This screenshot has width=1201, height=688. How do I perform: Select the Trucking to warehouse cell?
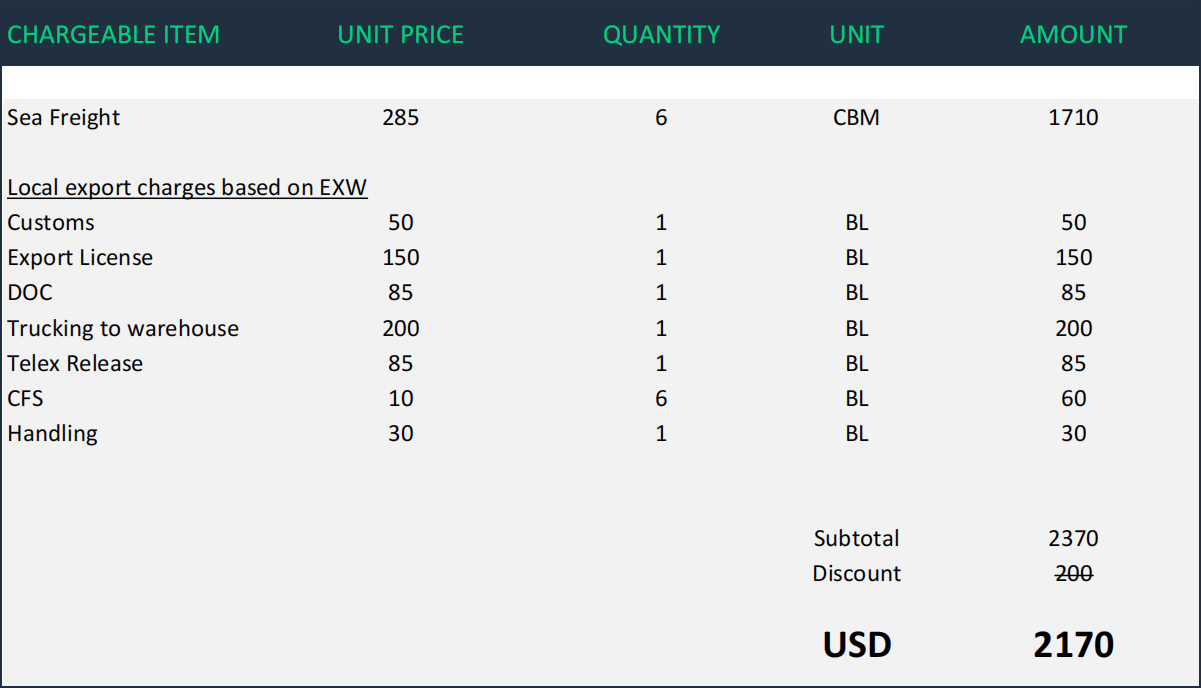tap(123, 329)
